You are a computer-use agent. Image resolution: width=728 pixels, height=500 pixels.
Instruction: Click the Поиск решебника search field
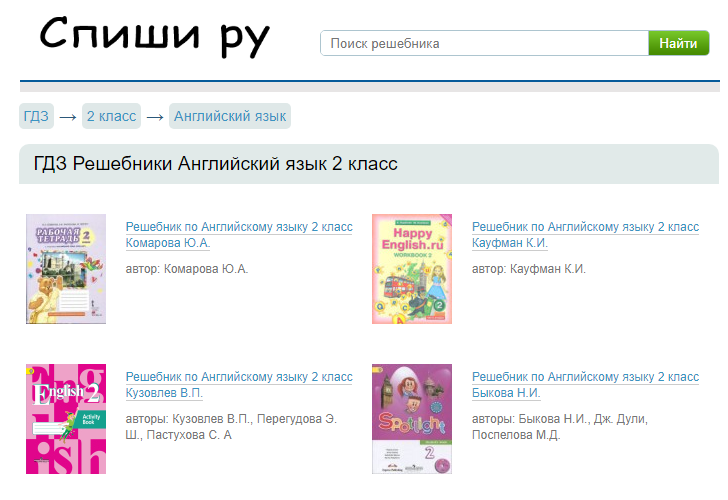tap(484, 43)
